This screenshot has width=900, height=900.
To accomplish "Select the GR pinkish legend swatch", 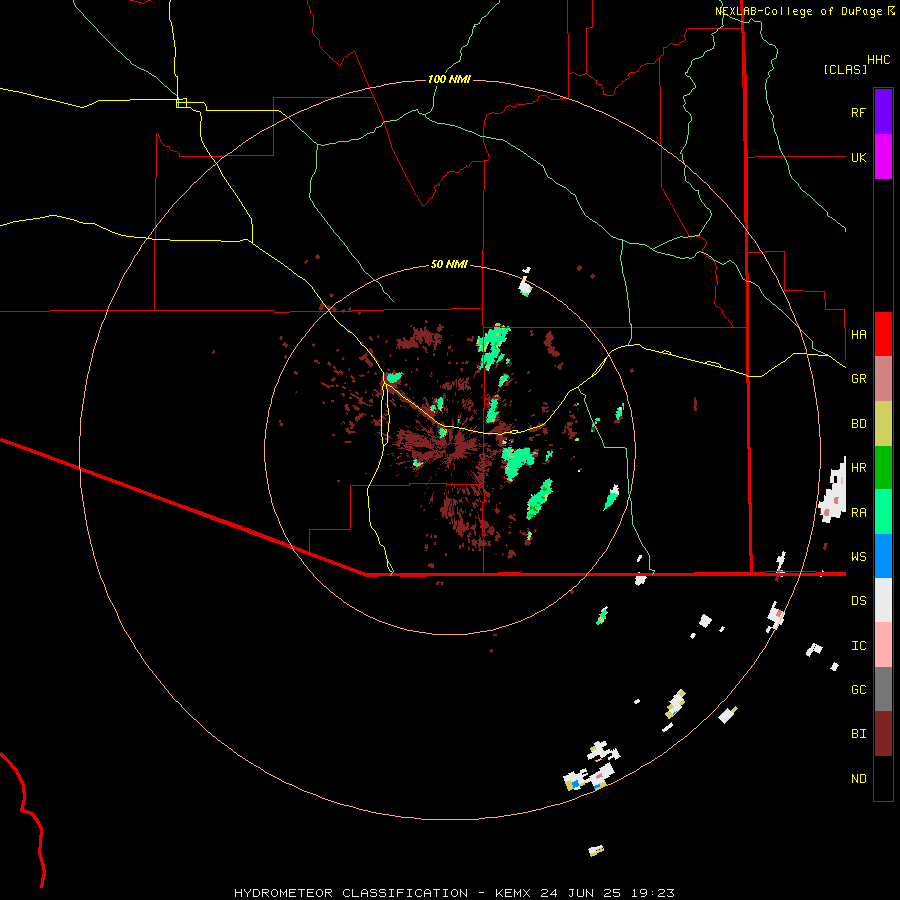I will pyautogui.click(x=883, y=379).
